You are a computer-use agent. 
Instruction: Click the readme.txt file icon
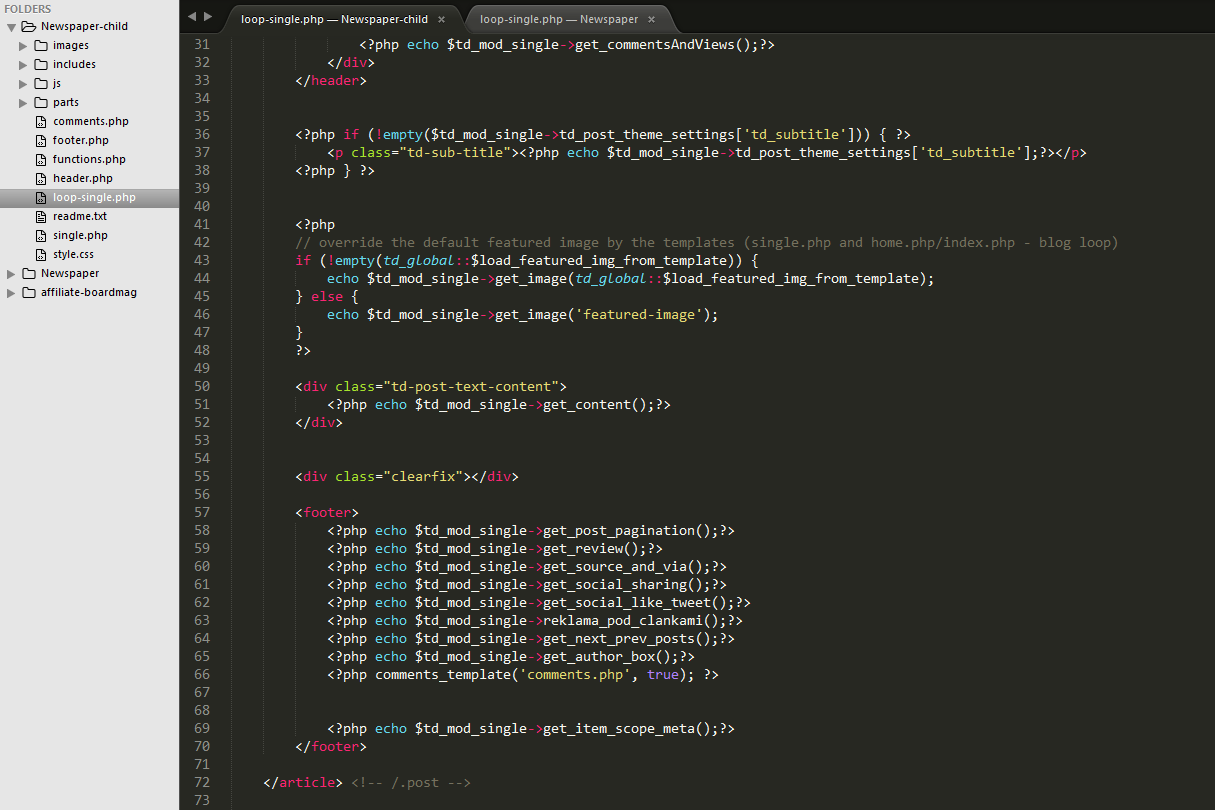coord(41,217)
